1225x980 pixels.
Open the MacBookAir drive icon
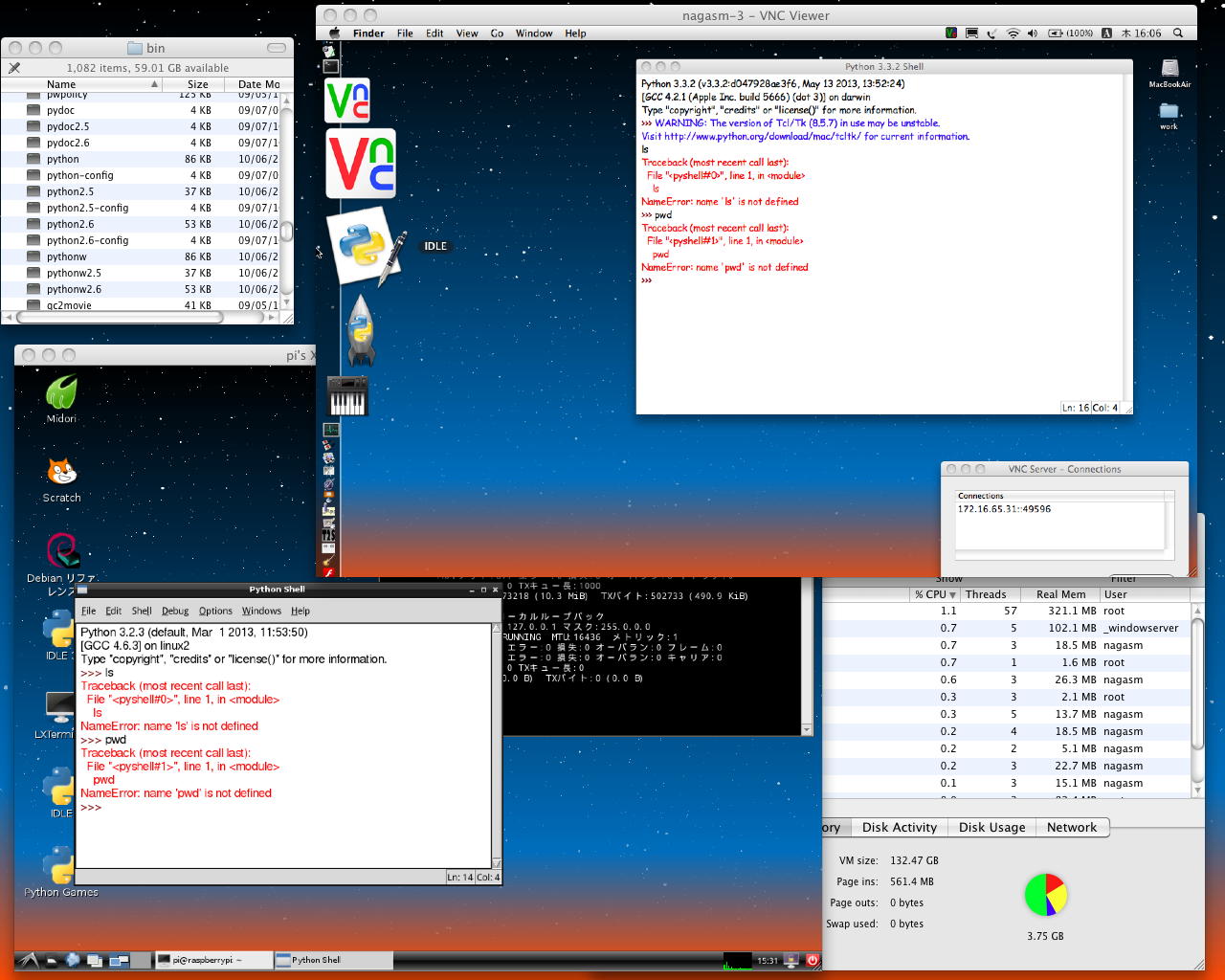(1169, 69)
